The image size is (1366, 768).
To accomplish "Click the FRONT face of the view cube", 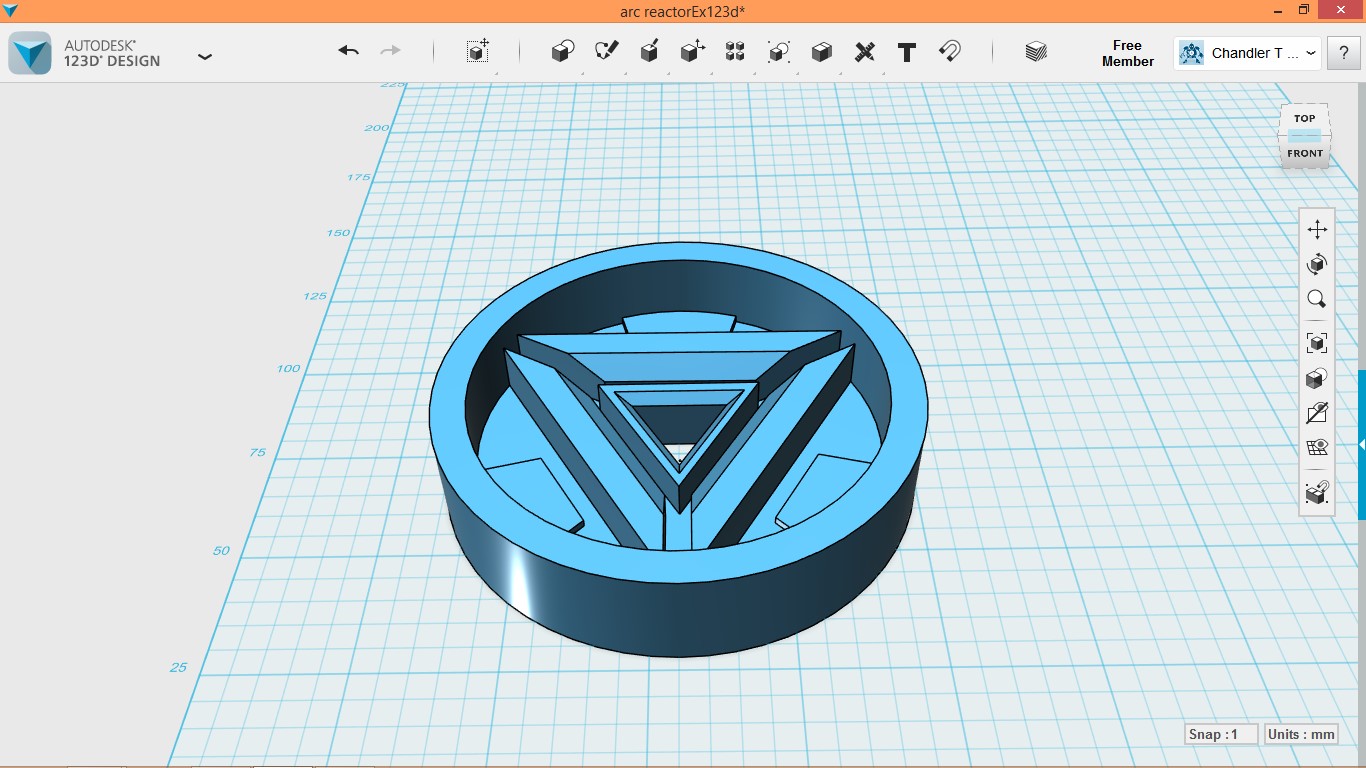I will (1305, 153).
